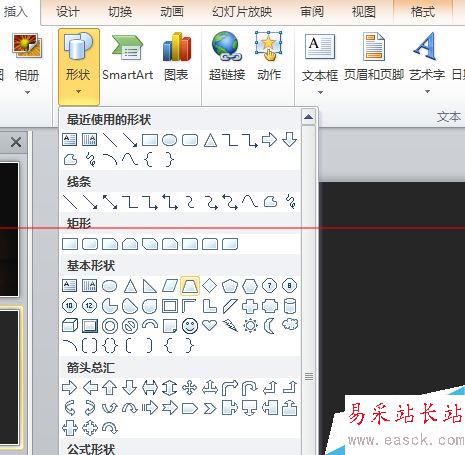The height and width of the screenshot is (455, 465).
Task: Choose the Smiley Face shape
Action: coord(190,326)
